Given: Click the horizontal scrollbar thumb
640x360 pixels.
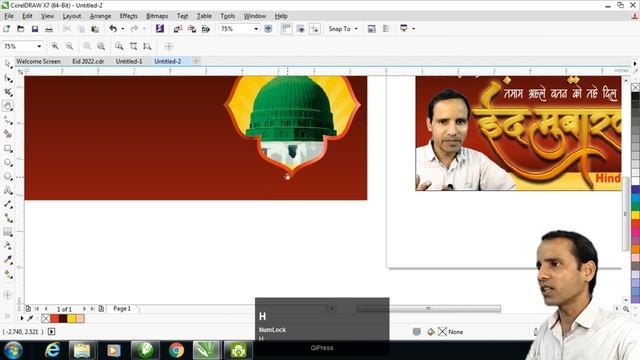Looking at the screenshot, I should point(428,309).
